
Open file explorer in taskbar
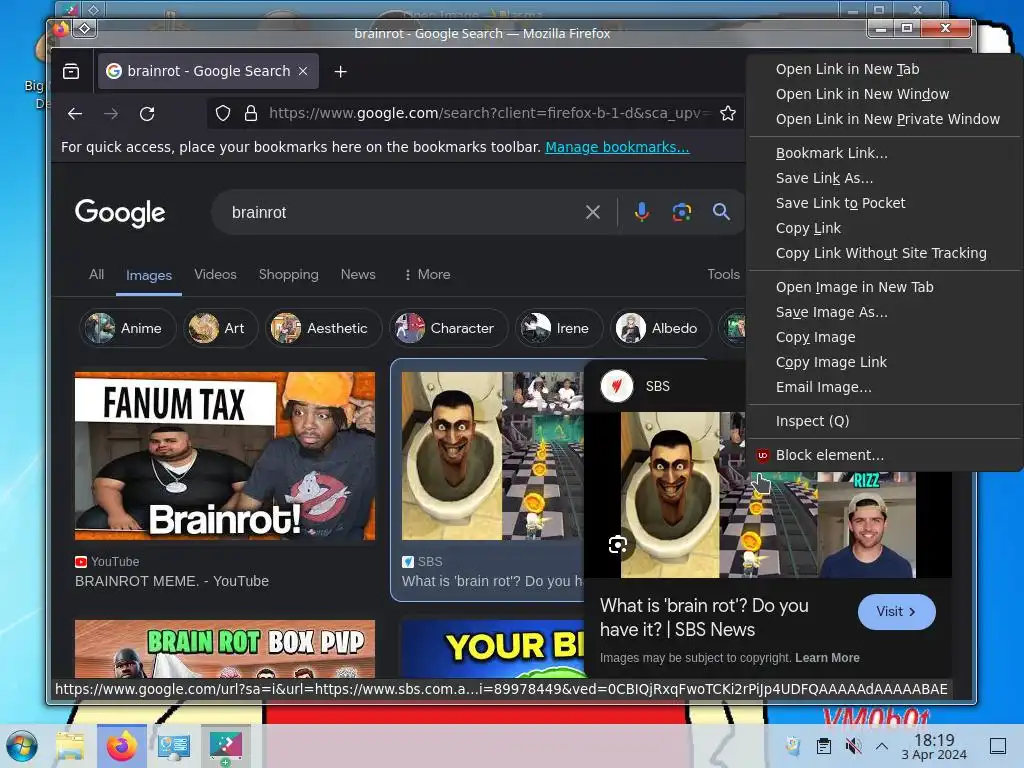click(70, 746)
